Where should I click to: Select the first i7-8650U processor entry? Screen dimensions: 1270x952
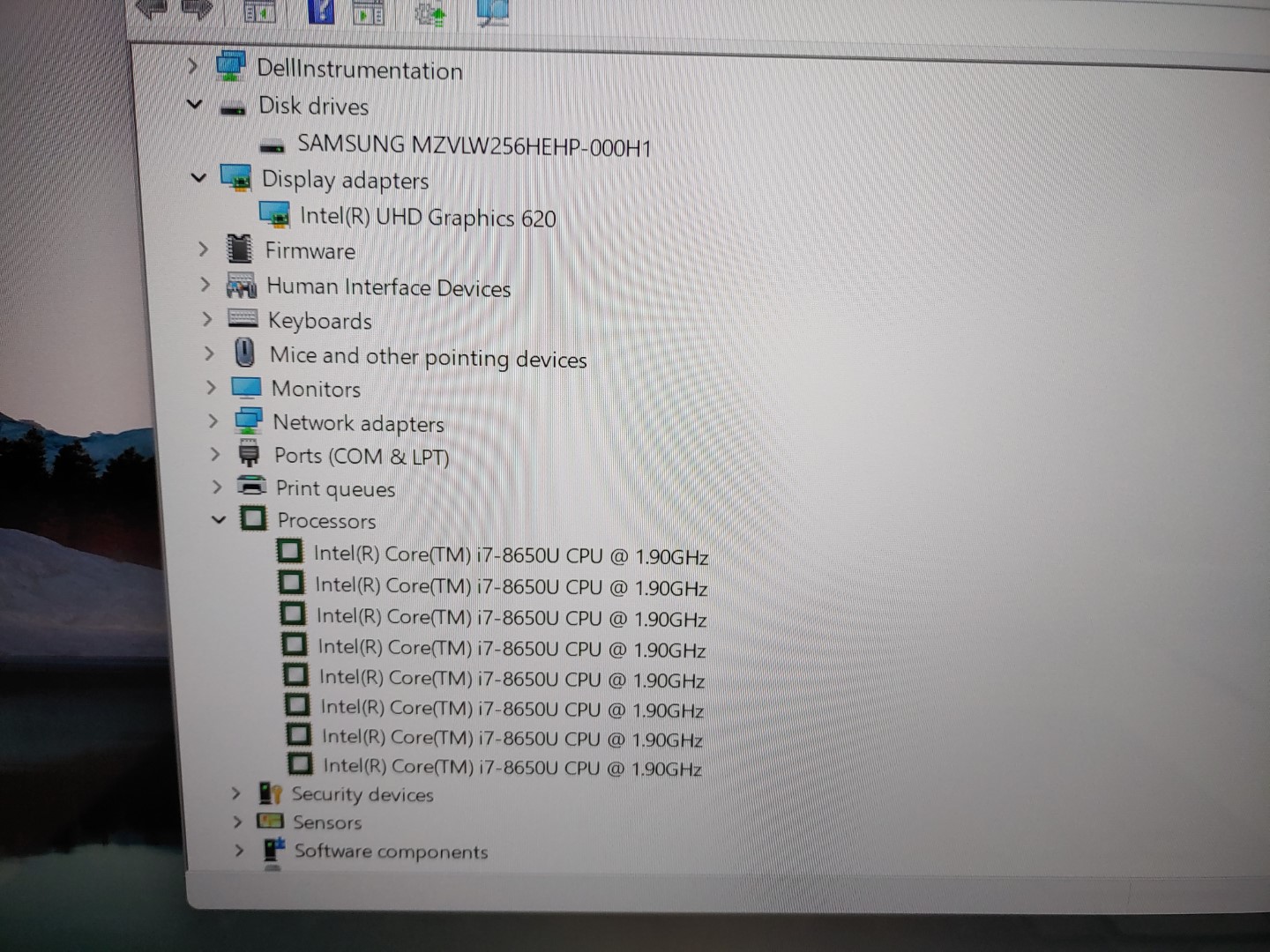pos(511,555)
